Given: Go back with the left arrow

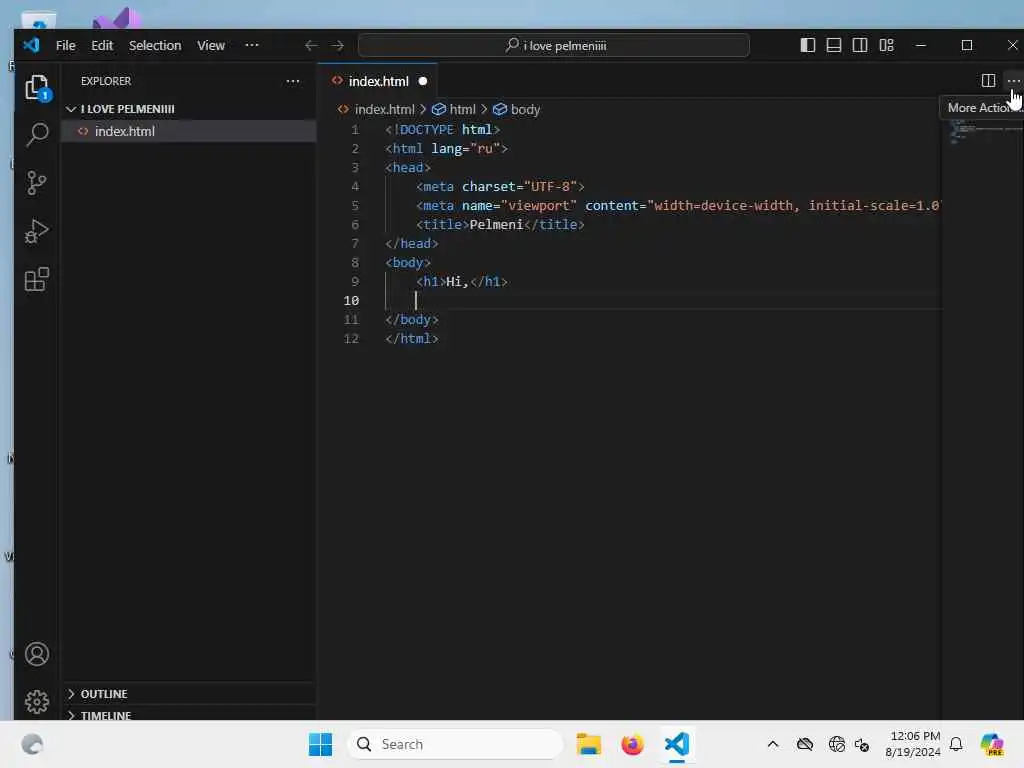Looking at the screenshot, I should pos(311,45).
